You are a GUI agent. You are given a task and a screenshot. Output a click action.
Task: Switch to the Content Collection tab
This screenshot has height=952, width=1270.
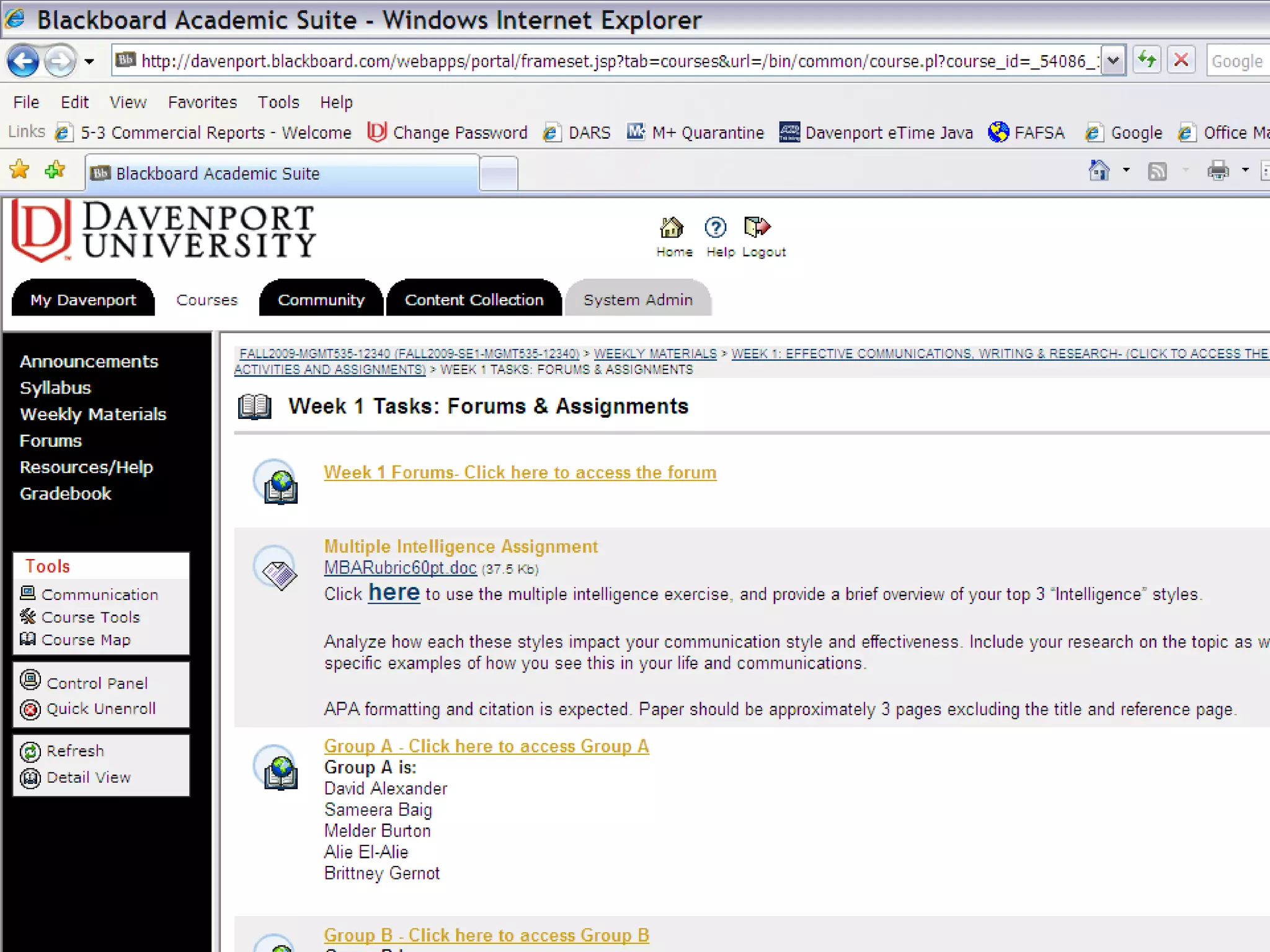(x=474, y=300)
